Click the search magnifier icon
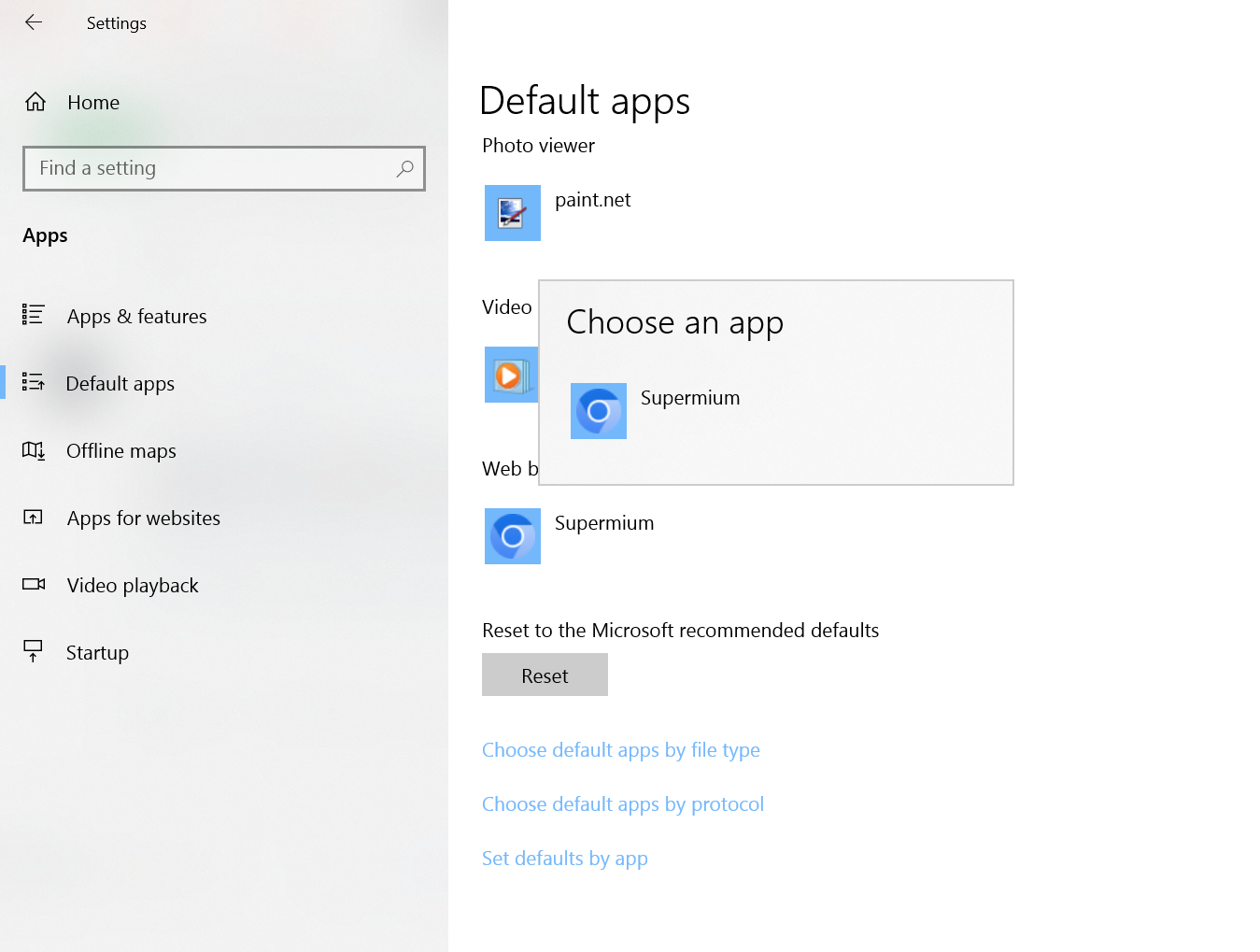1260x952 pixels. click(404, 168)
